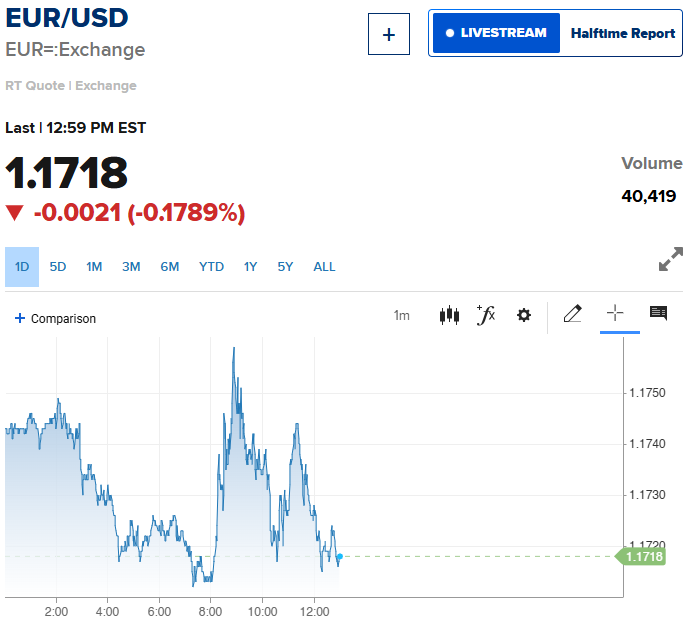Viewport: 693px width, 623px height.
Task: Toggle the crosshair tool
Action: click(x=615, y=315)
